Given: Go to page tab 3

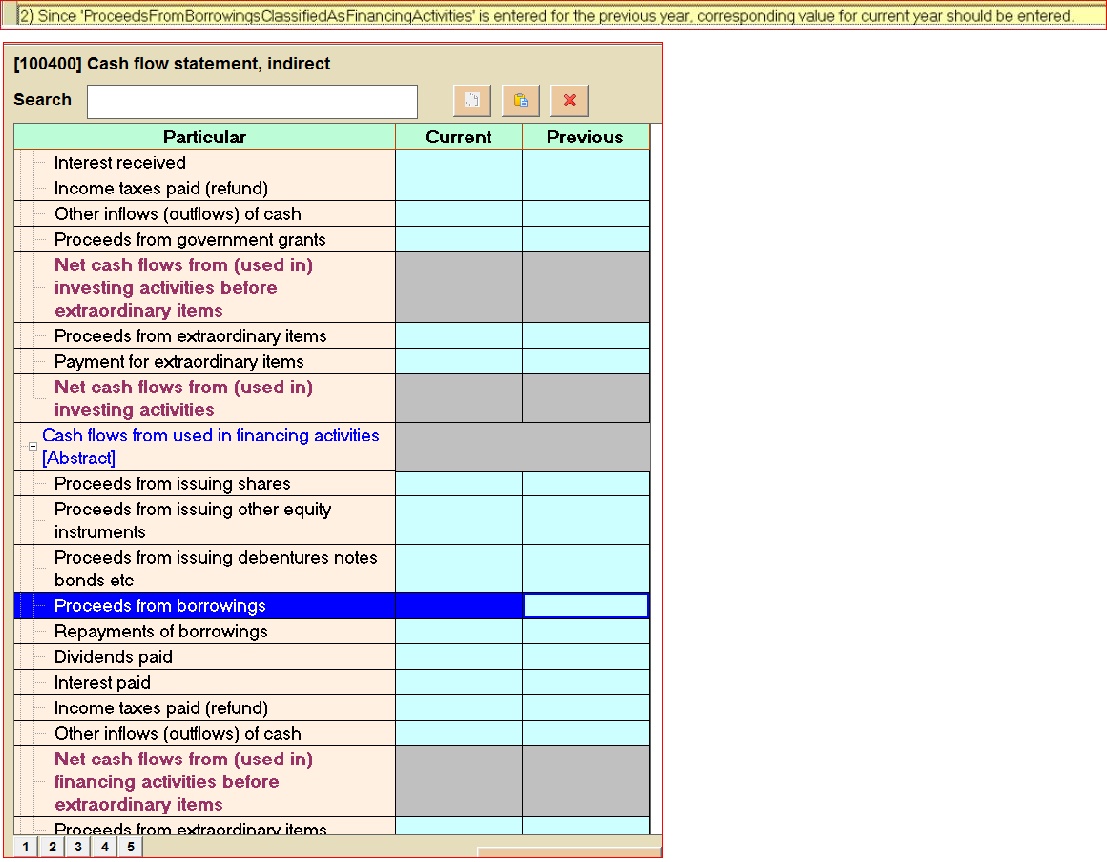Looking at the screenshot, I should click(x=78, y=847).
